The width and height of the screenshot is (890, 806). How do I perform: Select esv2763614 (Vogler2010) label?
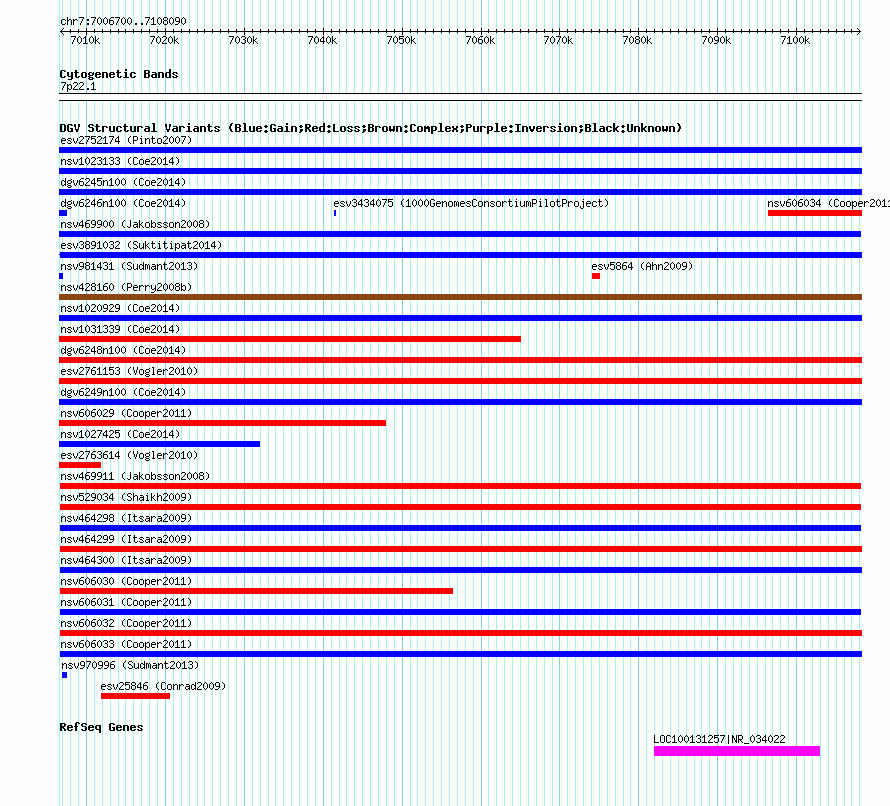point(129,455)
